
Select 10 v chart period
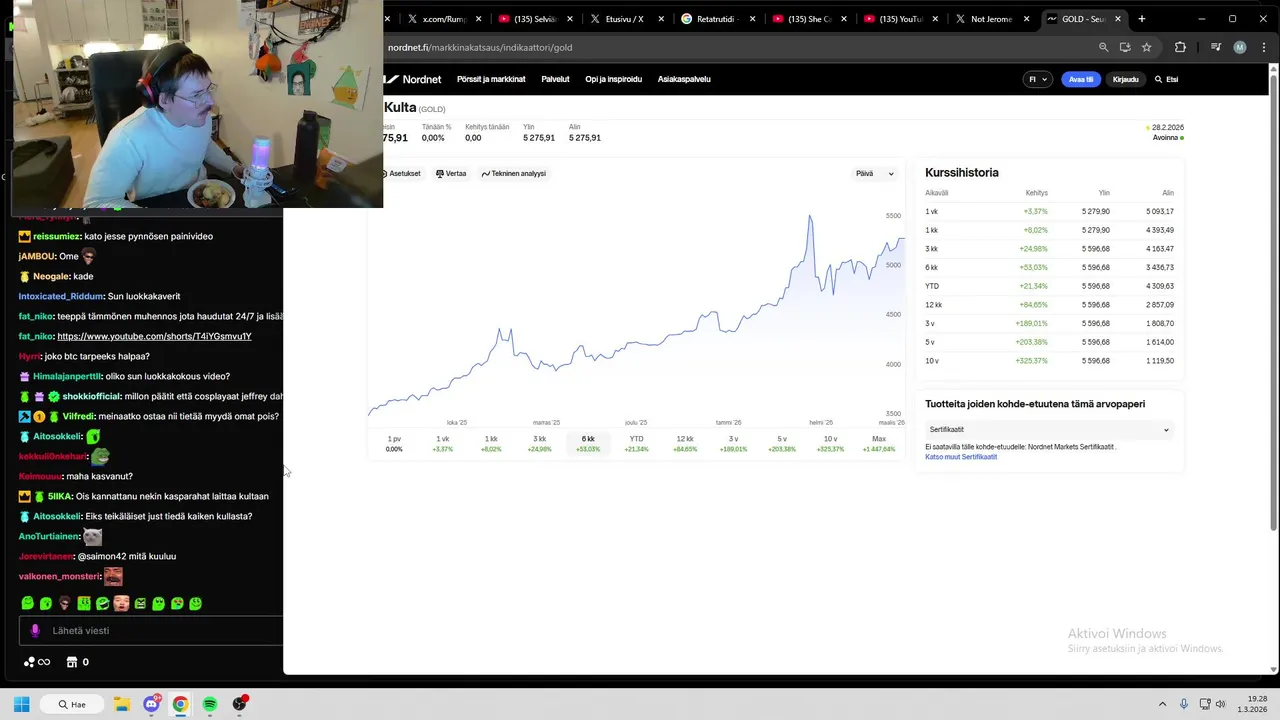coord(830,443)
